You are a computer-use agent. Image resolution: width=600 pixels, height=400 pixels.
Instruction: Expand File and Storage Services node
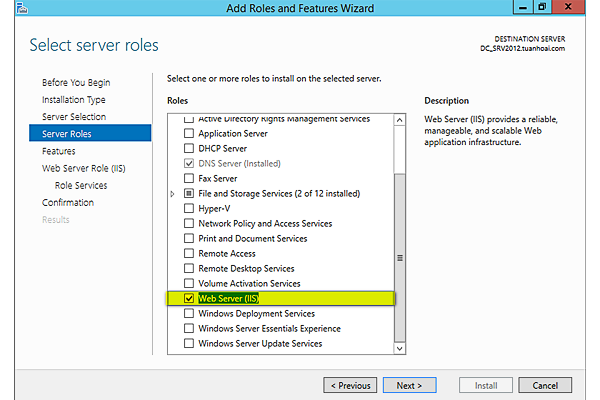click(172, 194)
